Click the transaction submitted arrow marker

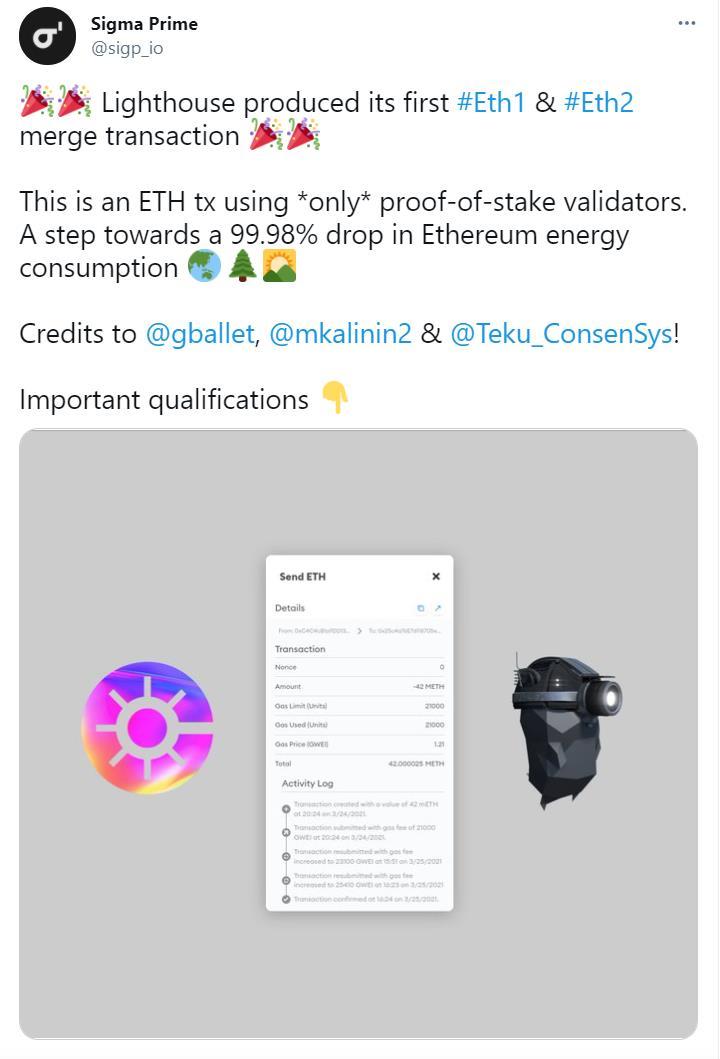coord(286,831)
